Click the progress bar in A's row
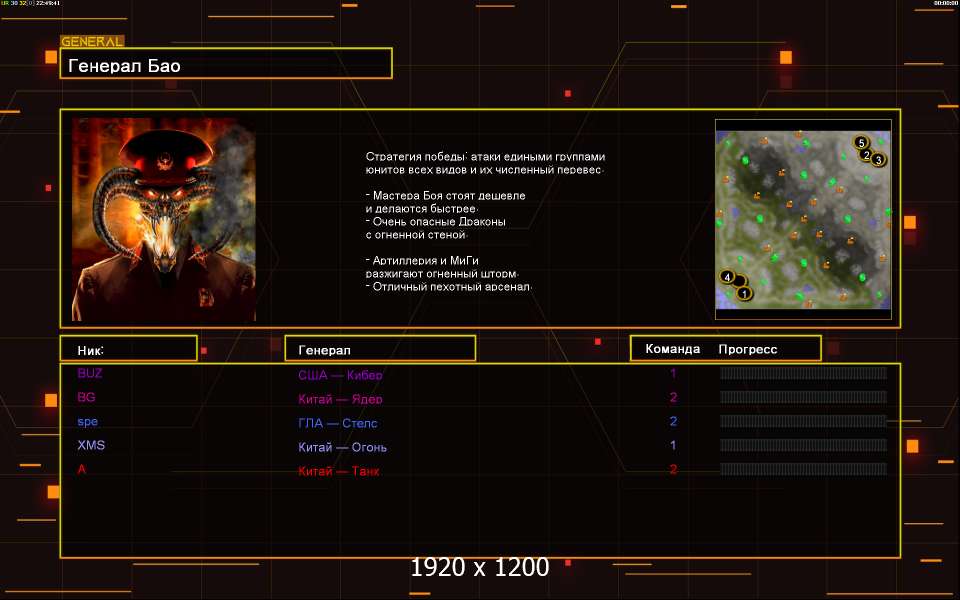Screen dimensions: 960x600 803,470
